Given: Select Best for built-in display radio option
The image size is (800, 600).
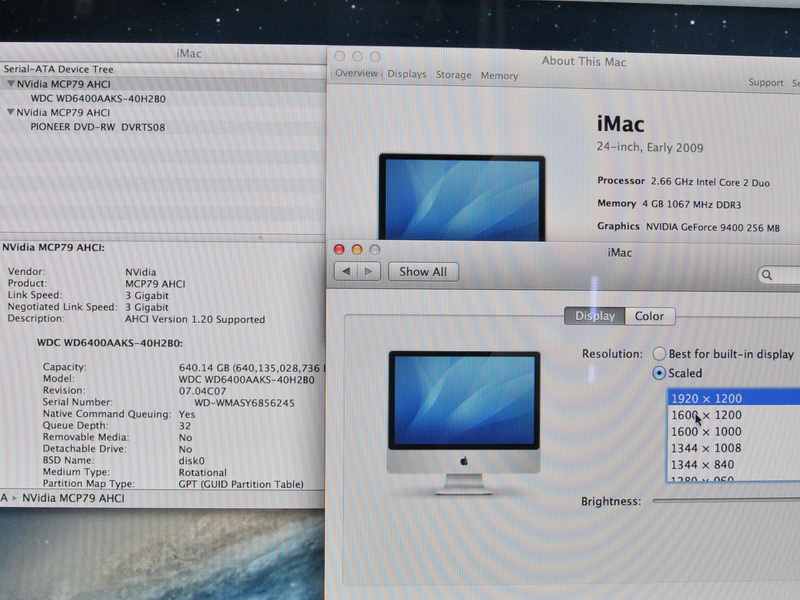Looking at the screenshot, I should 659,353.
